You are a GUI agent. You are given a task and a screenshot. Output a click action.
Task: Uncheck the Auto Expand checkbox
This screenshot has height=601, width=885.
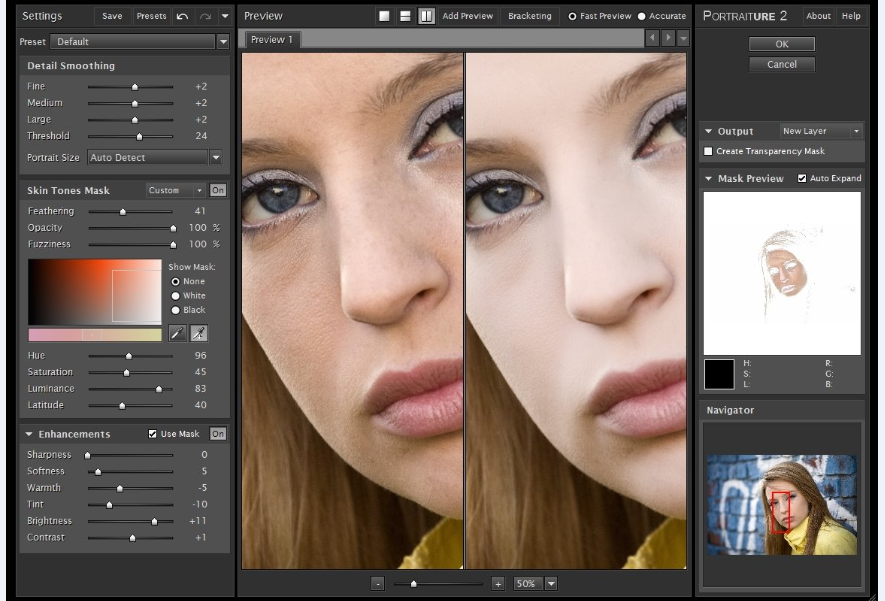pyautogui.click(x=801, y=178)
